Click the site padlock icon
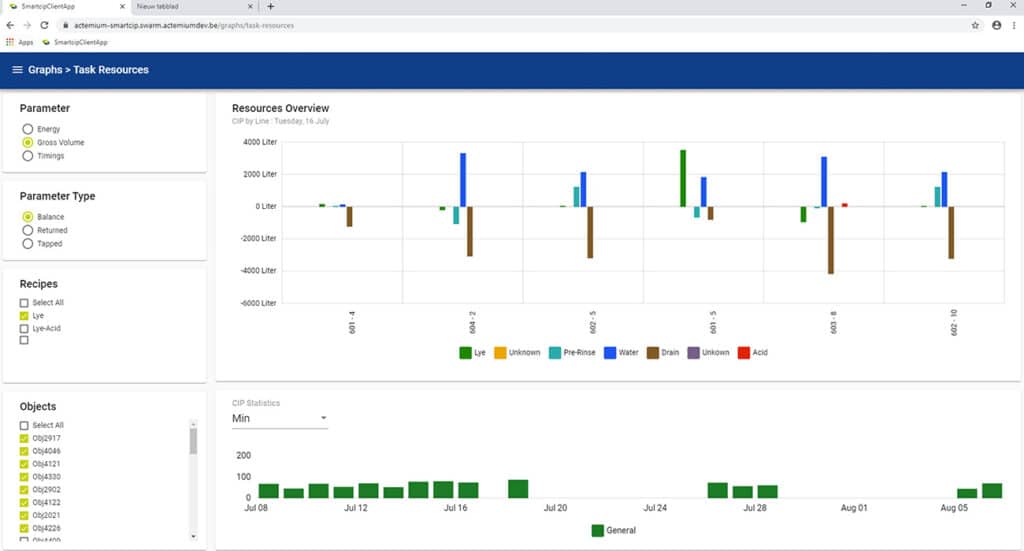 click(x=65, y=25)
